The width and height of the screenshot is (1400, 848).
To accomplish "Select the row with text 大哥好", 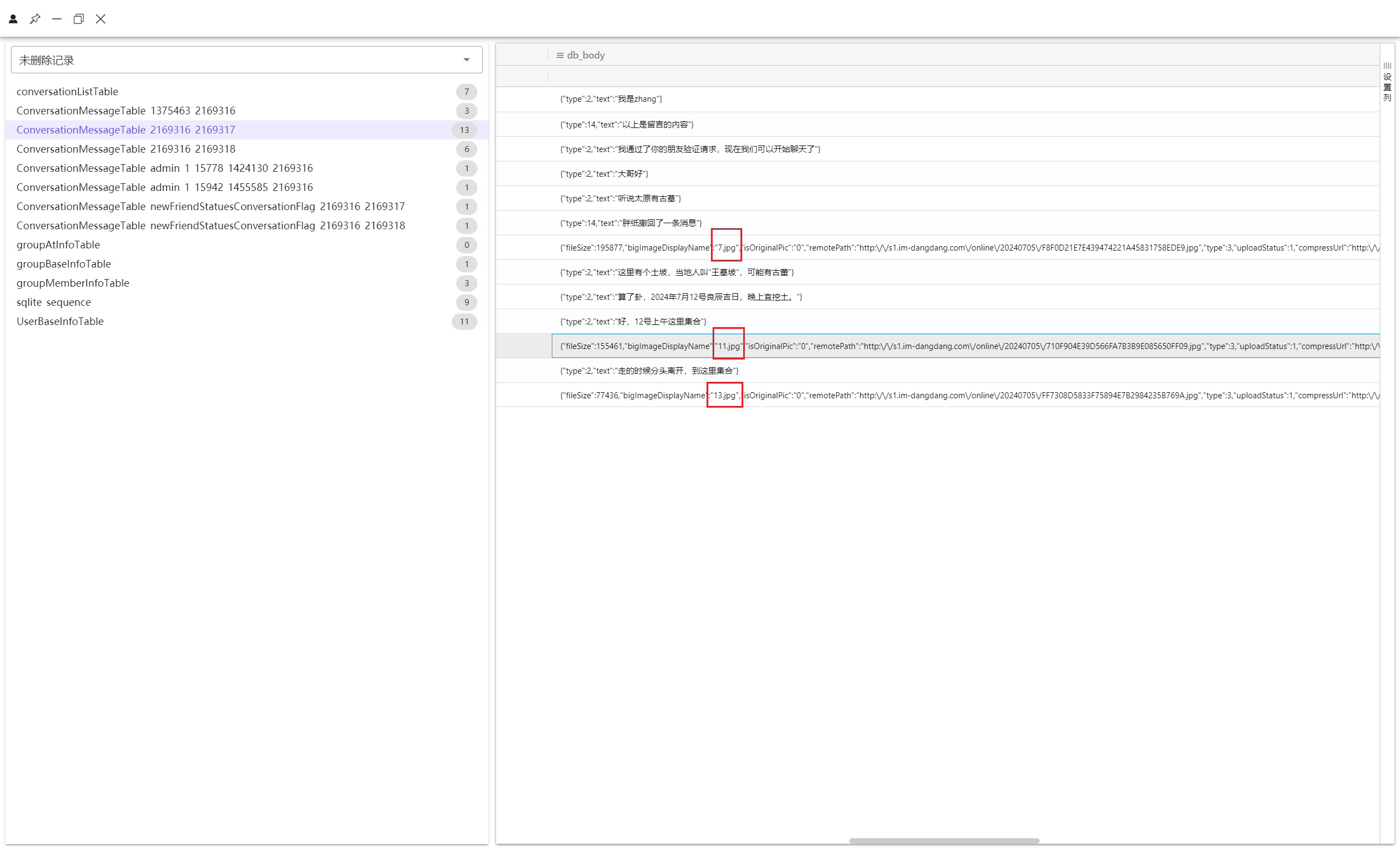I will coord(937,174).
